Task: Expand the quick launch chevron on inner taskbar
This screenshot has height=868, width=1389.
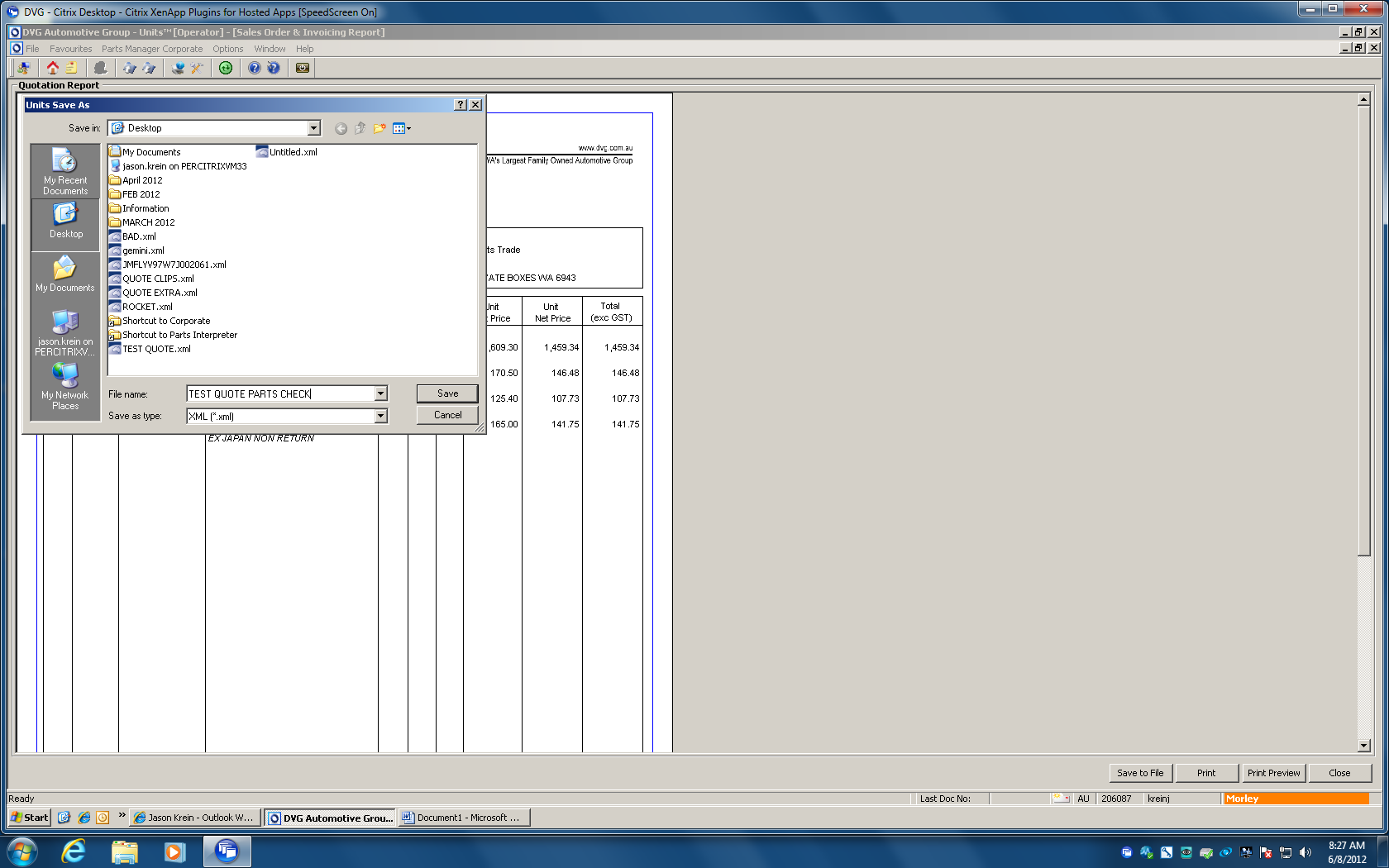Action: pos(122,815)
